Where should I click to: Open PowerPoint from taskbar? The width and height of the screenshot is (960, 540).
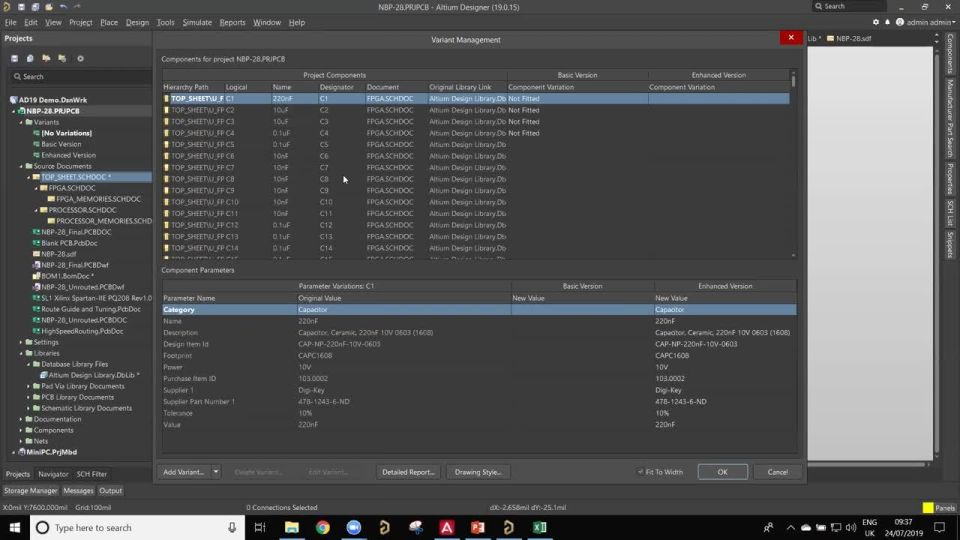[478, 527]
